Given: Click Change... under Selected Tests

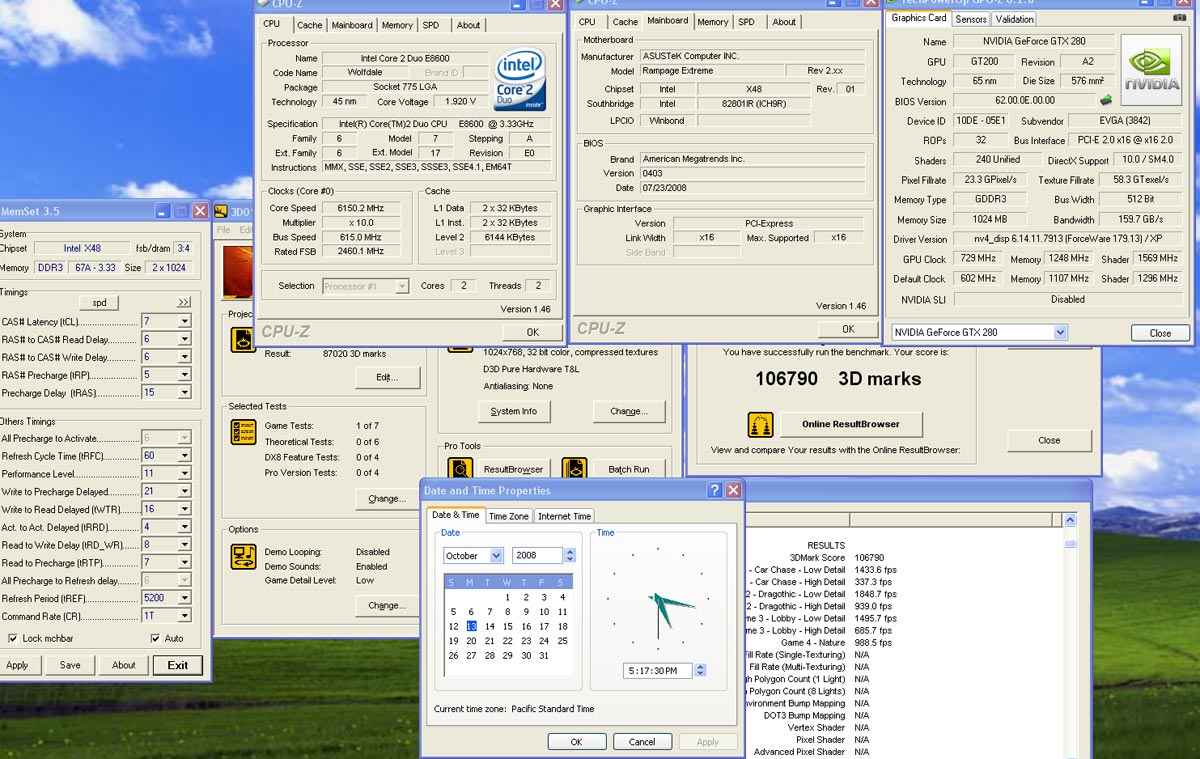Looking at the screenshot, I should (387, 498).
